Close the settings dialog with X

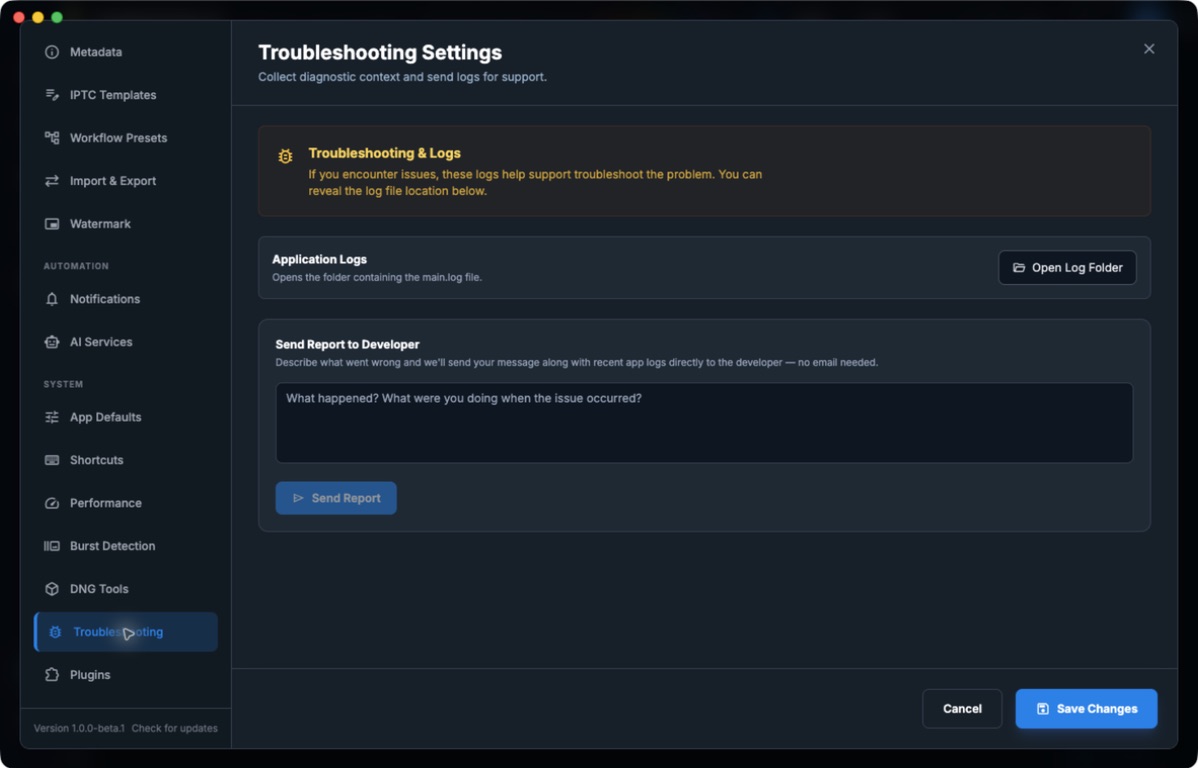pyautogui.click(x=1148, y=49)
